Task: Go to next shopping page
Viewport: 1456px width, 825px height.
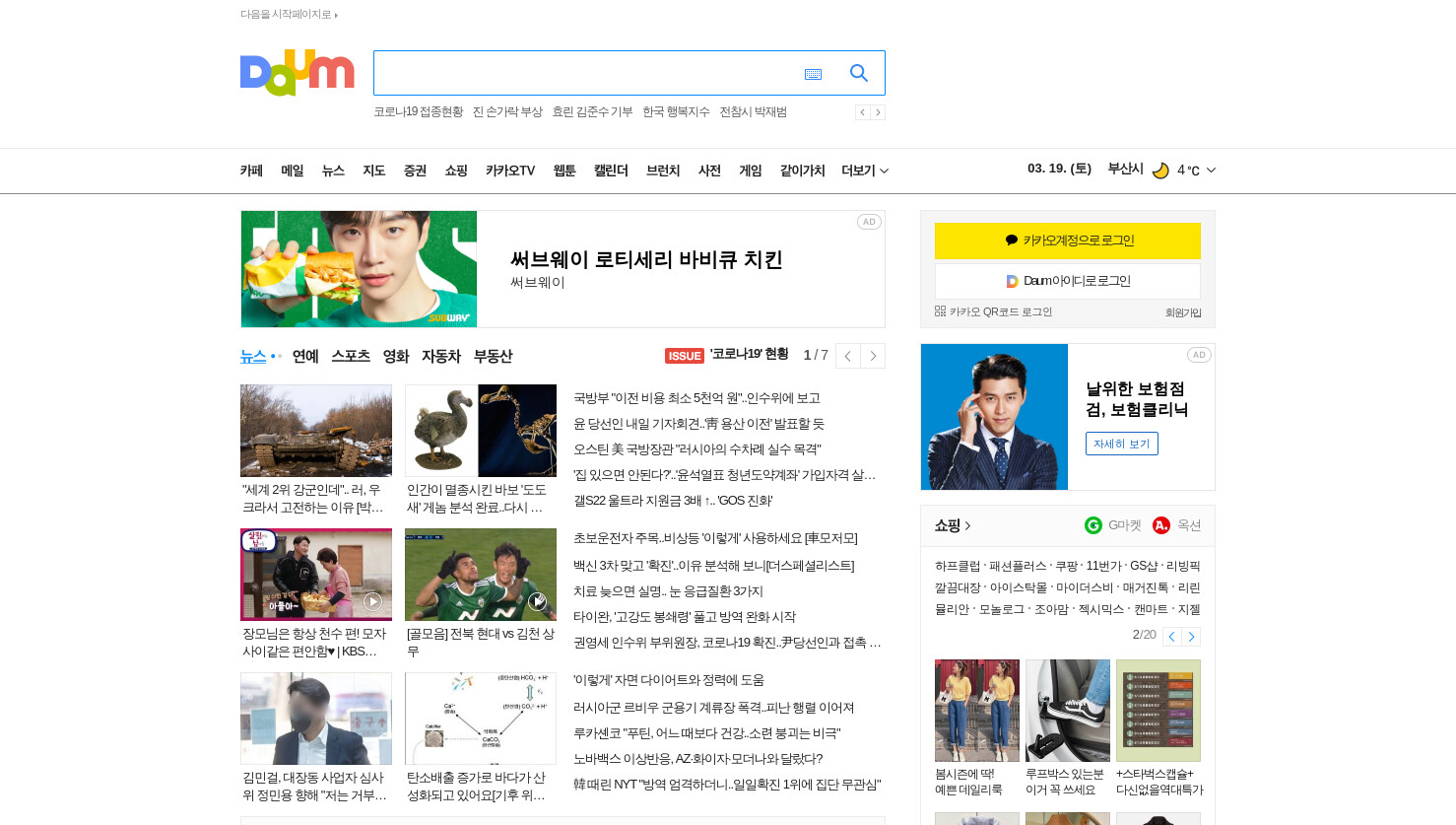Action: [1191, 637]
